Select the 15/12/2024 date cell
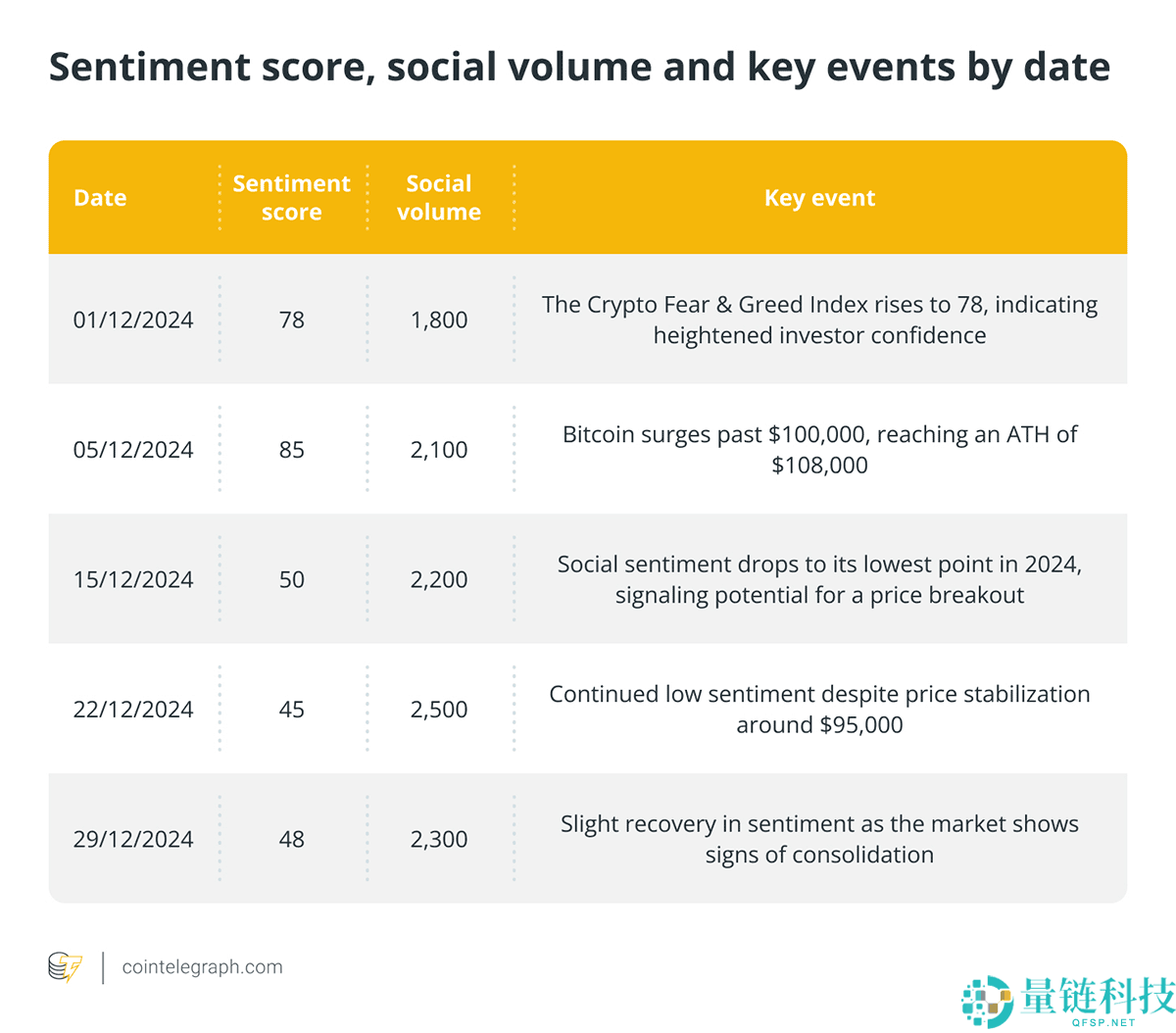 click(x=133, y=580)
